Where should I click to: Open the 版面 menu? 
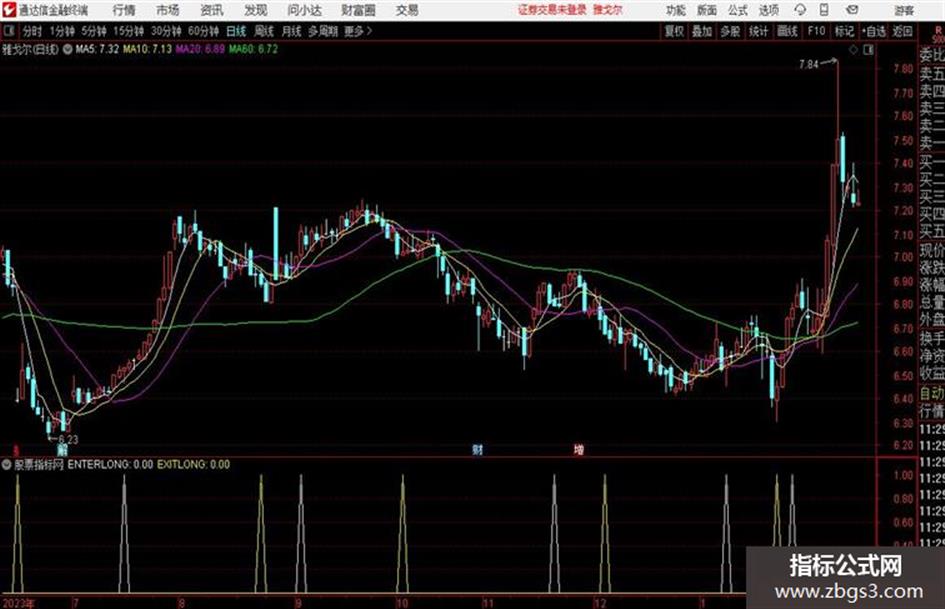[x=706, y=10]
